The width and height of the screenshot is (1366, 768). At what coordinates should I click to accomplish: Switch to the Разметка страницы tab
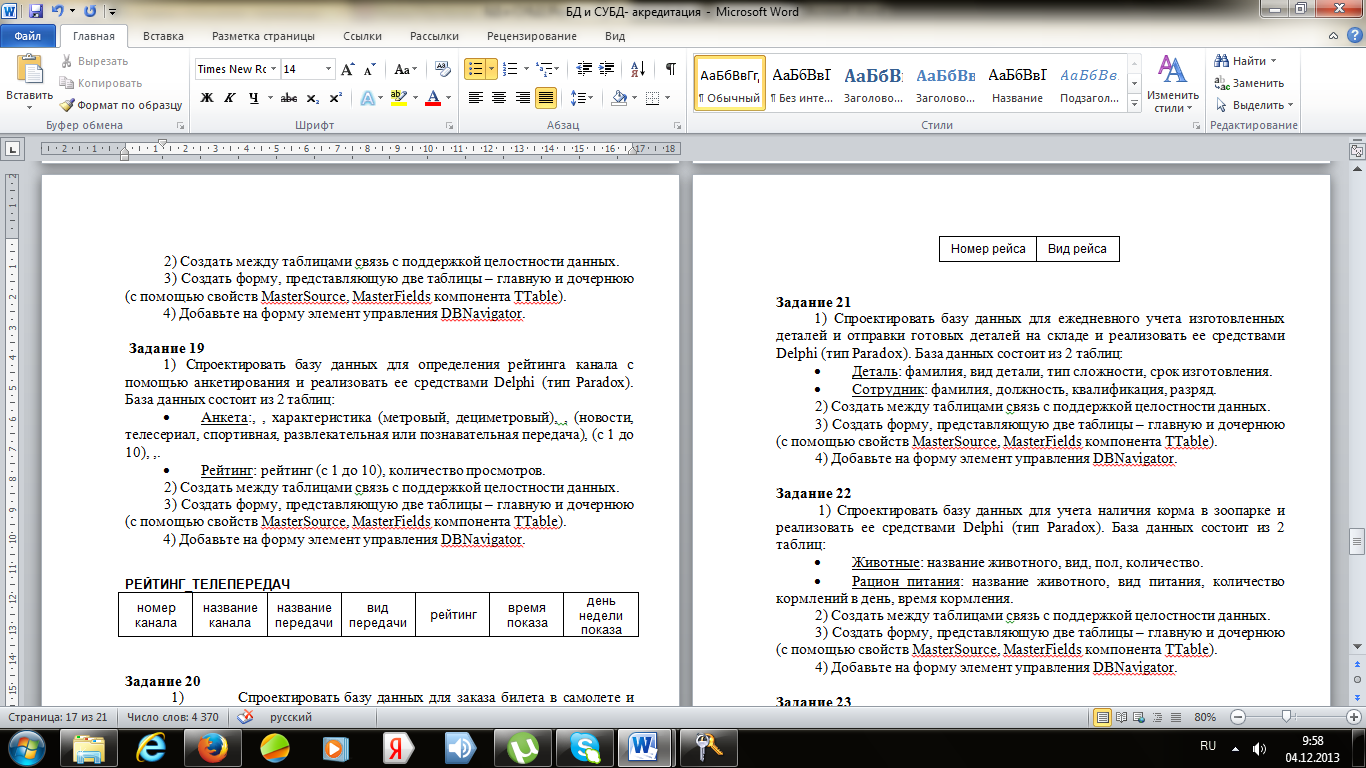[263, 36]
